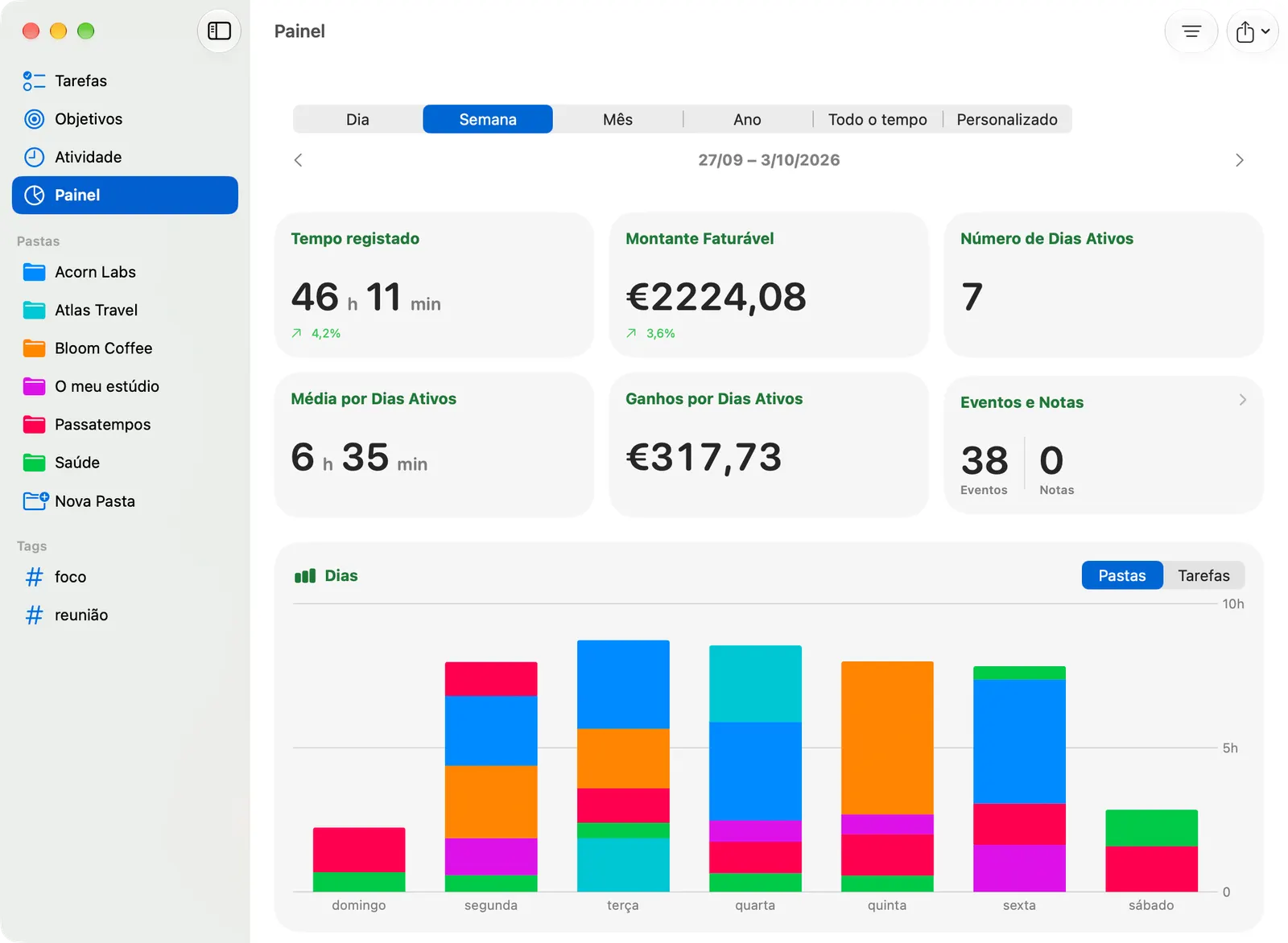Image resolution: width=1288 pixels, height=943 pixels.
Task: Open Atividade in the sidebar
Action: [125, 157]
